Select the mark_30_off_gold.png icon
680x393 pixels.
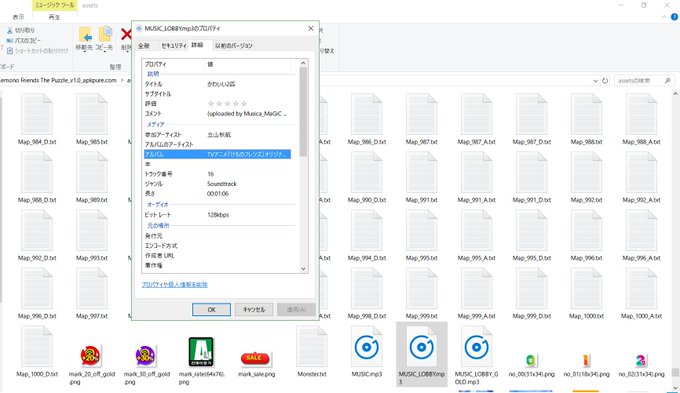[146, 356]
